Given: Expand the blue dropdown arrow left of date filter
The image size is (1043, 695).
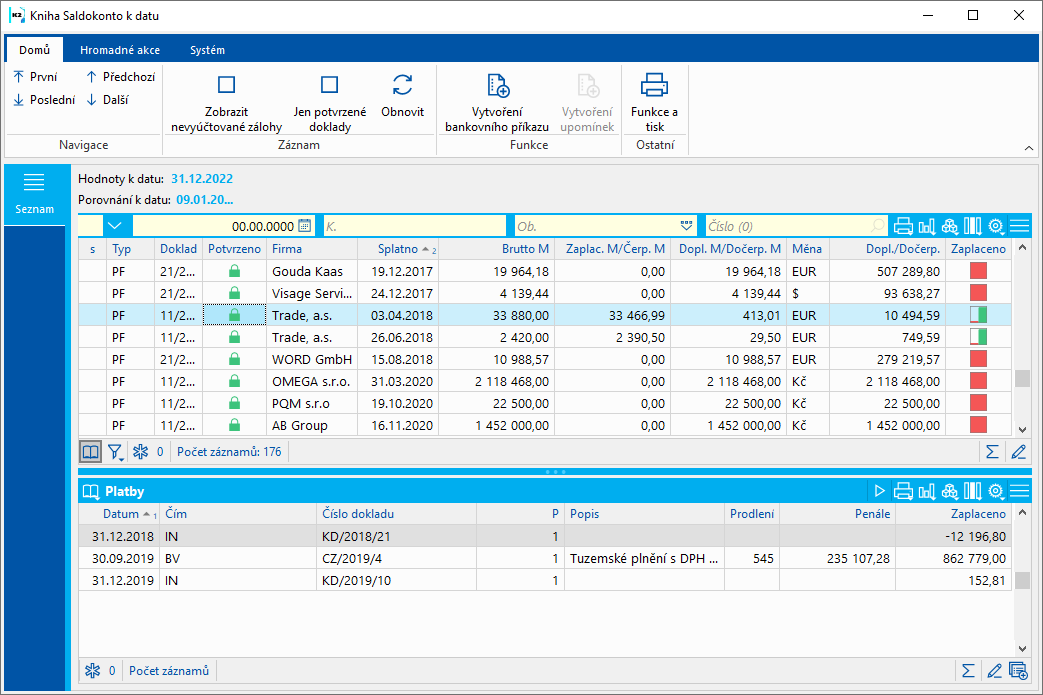Looking at the screenshot, I should (115, 226).
